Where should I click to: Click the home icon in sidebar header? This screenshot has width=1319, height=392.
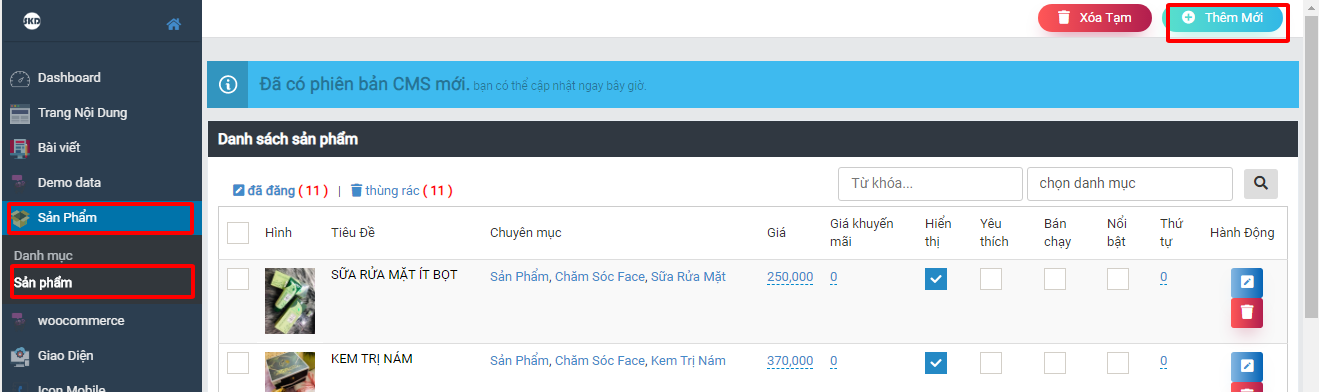(x=174, y=24)
